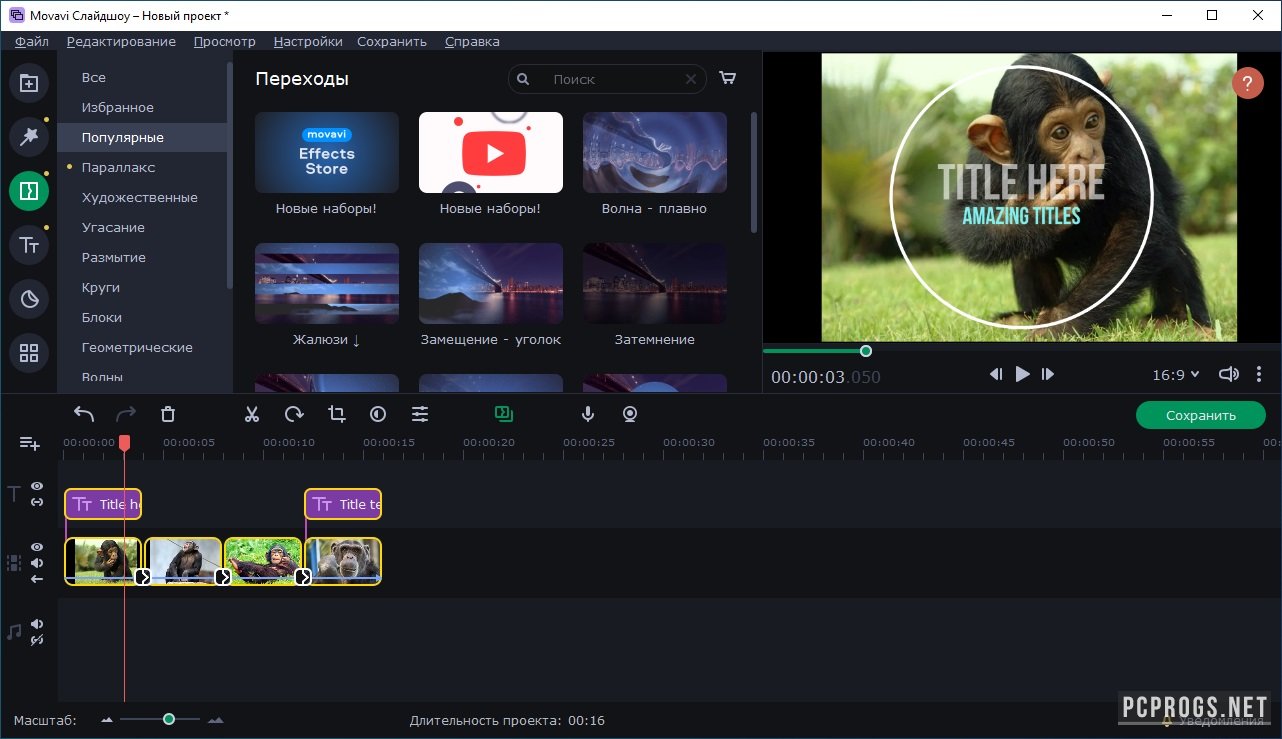Select the transitions panel icon
This screenshot has height=739, width=1282.
click(x=29, y=191)
